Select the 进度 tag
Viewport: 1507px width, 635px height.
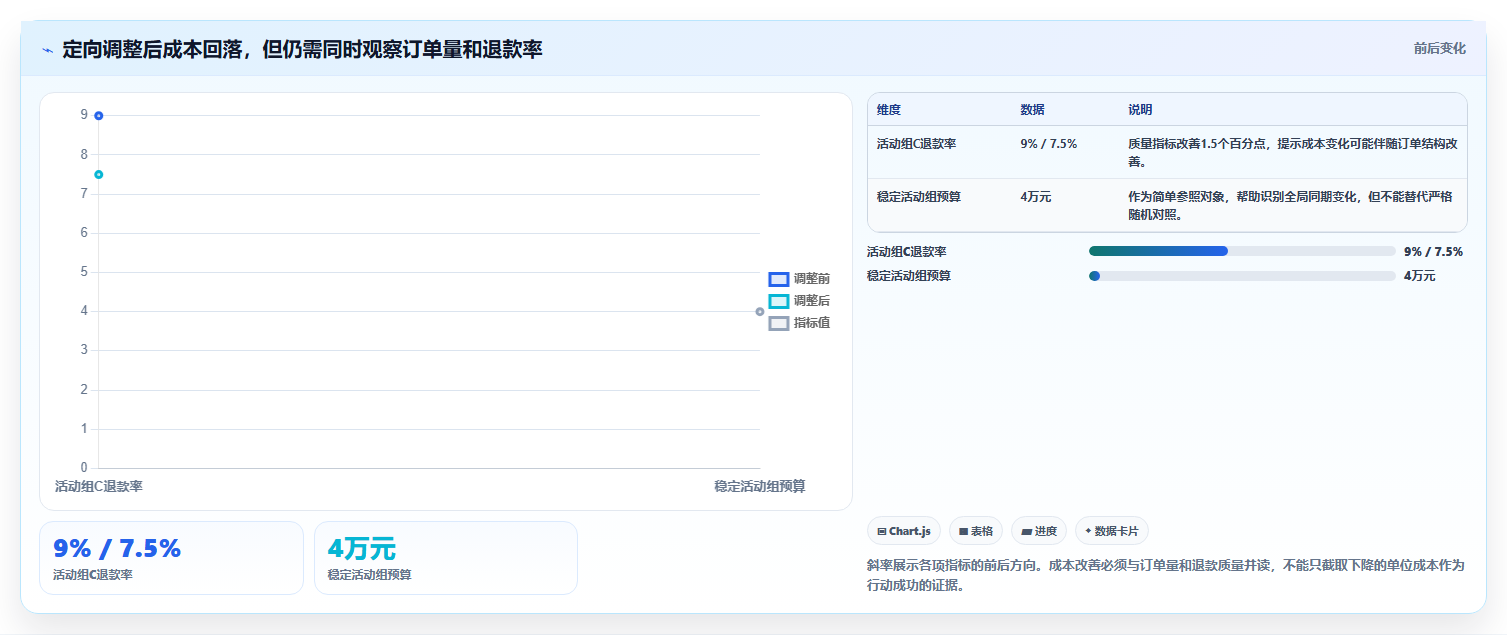point(1039,531)
